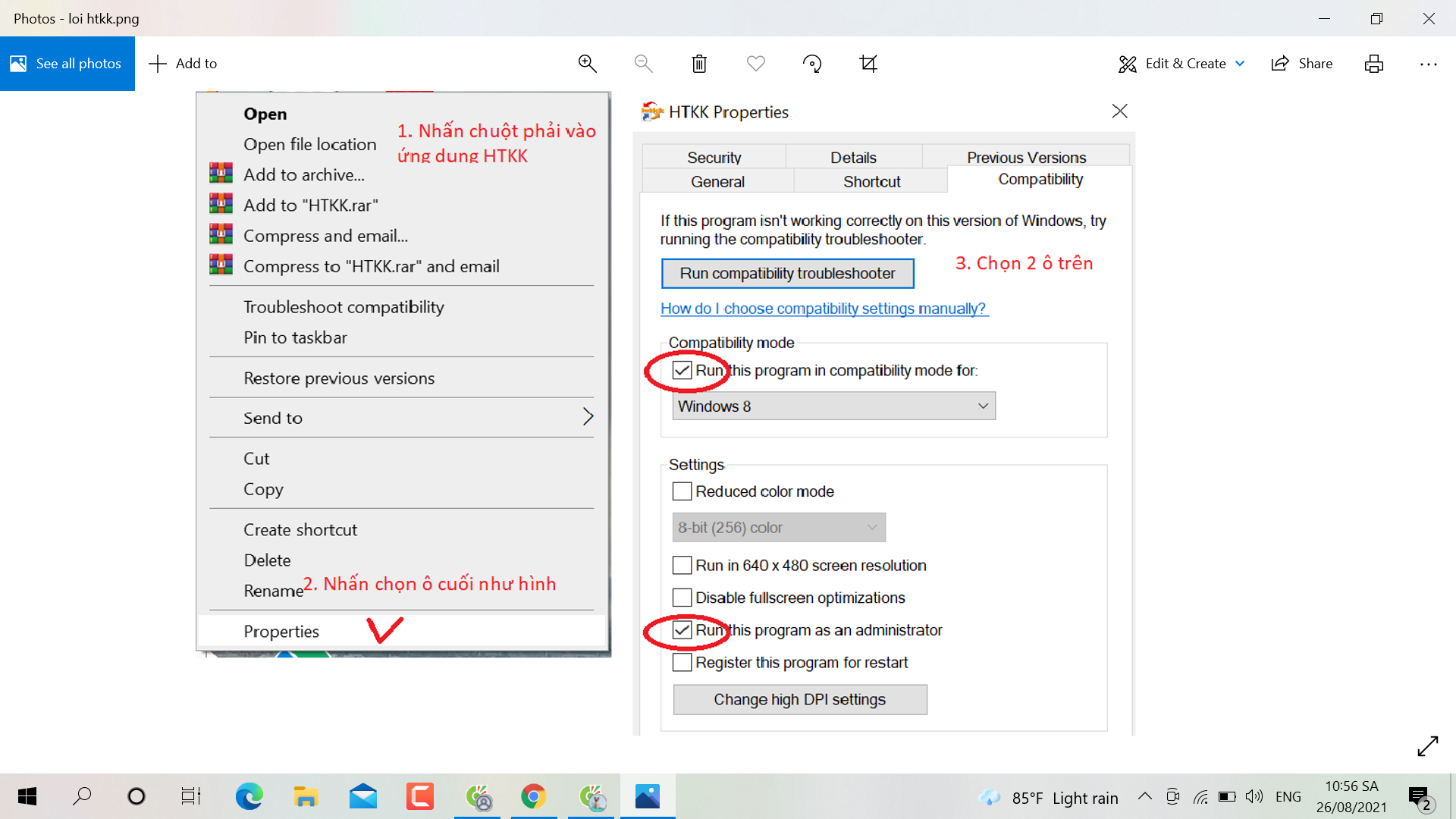The width and height of the screenshot is (1456, 819).
Task: Select Restore previous versions entry
Action: pyautogui.click(x=339, y=378)
